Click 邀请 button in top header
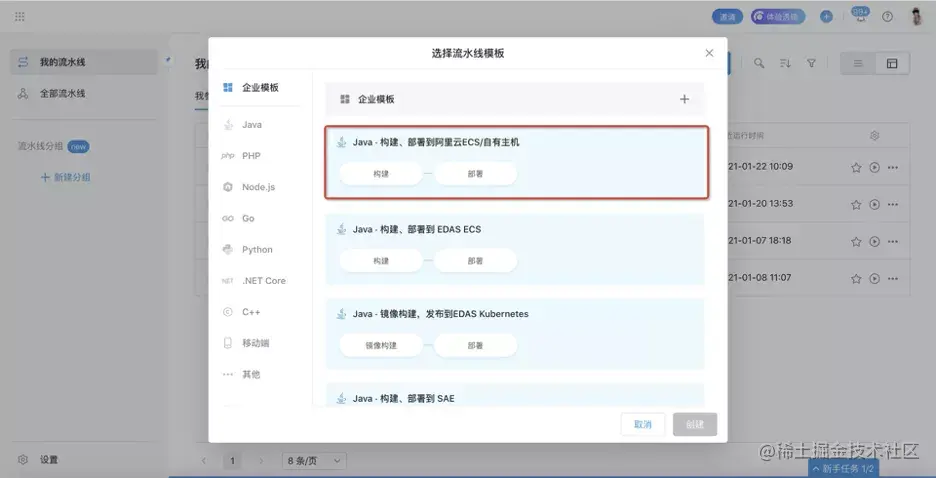936x478 pixels. click(x=727, y=17)
